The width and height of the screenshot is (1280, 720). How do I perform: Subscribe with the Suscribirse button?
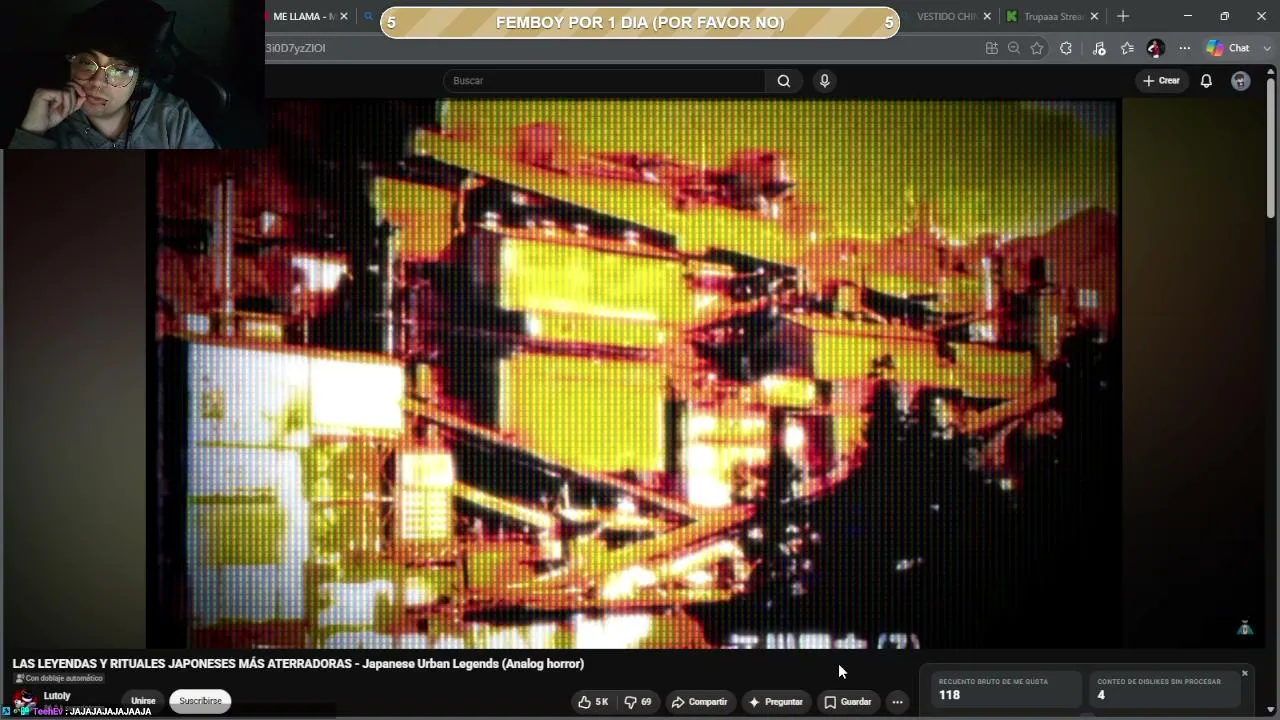pyautogui.click(x=200, y=701)
